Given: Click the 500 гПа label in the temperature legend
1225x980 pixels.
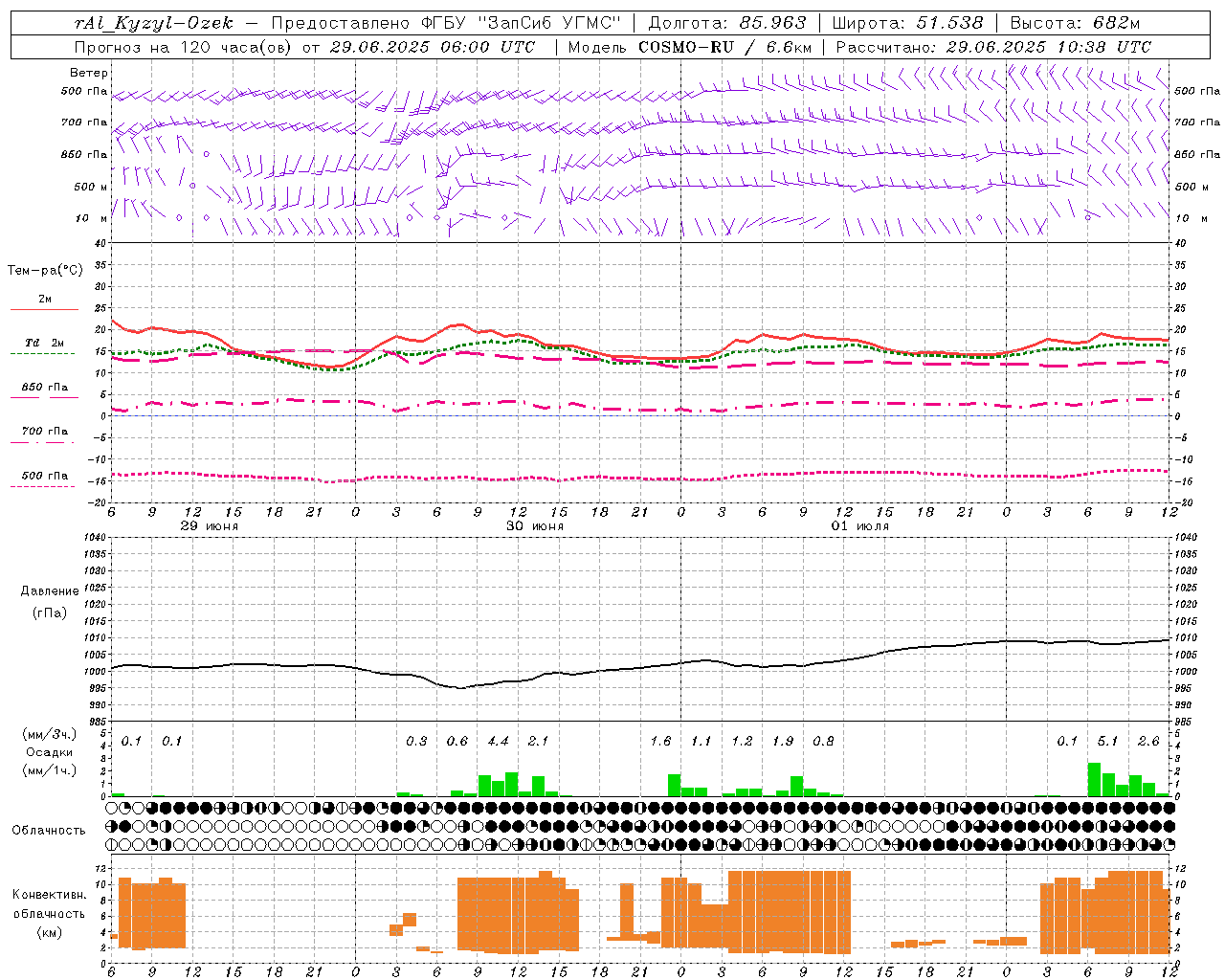Looking at the screenshot, I should [45, 476].
